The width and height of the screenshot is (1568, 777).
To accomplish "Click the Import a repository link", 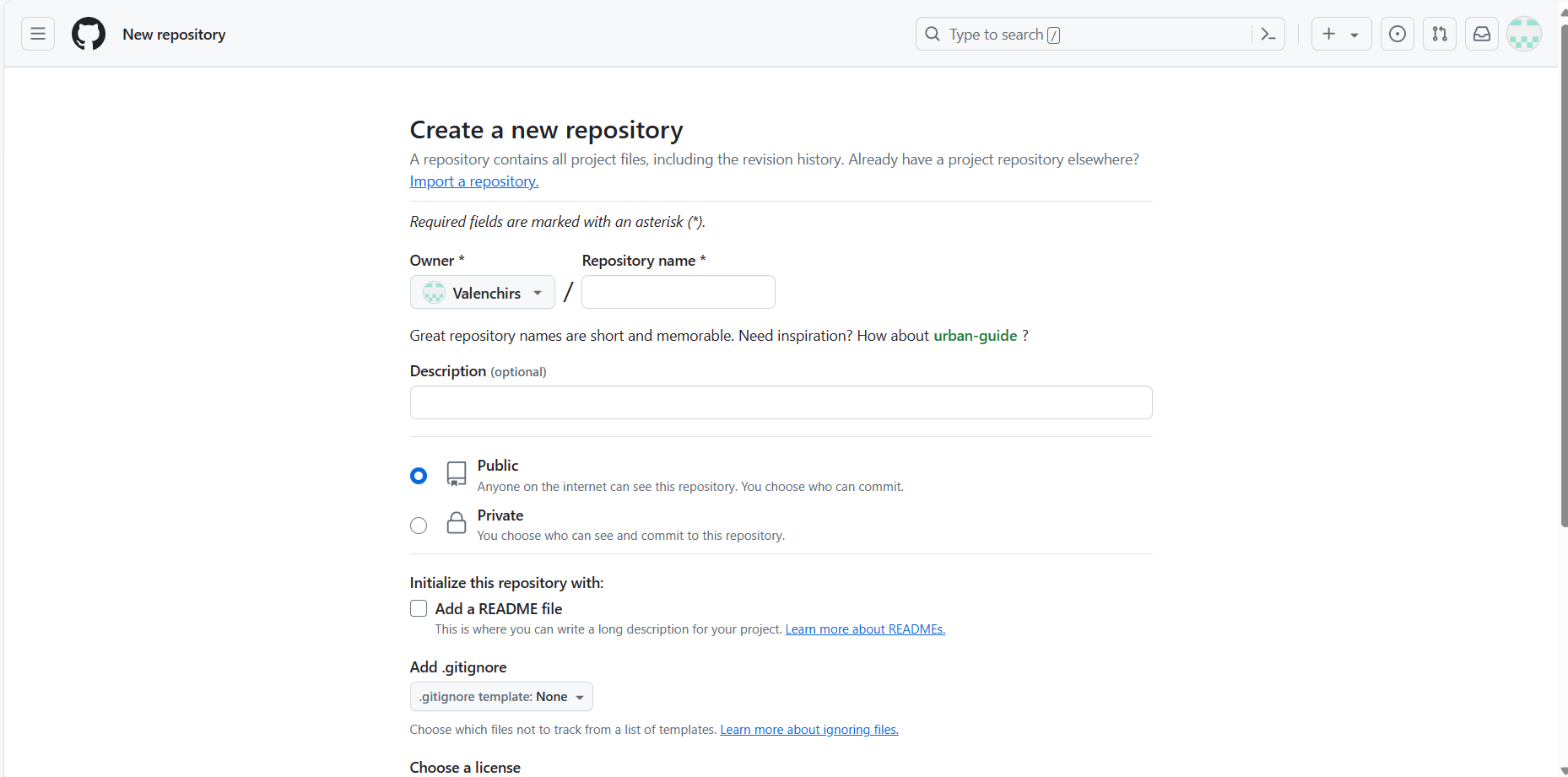I will click(x=474, y=181).
